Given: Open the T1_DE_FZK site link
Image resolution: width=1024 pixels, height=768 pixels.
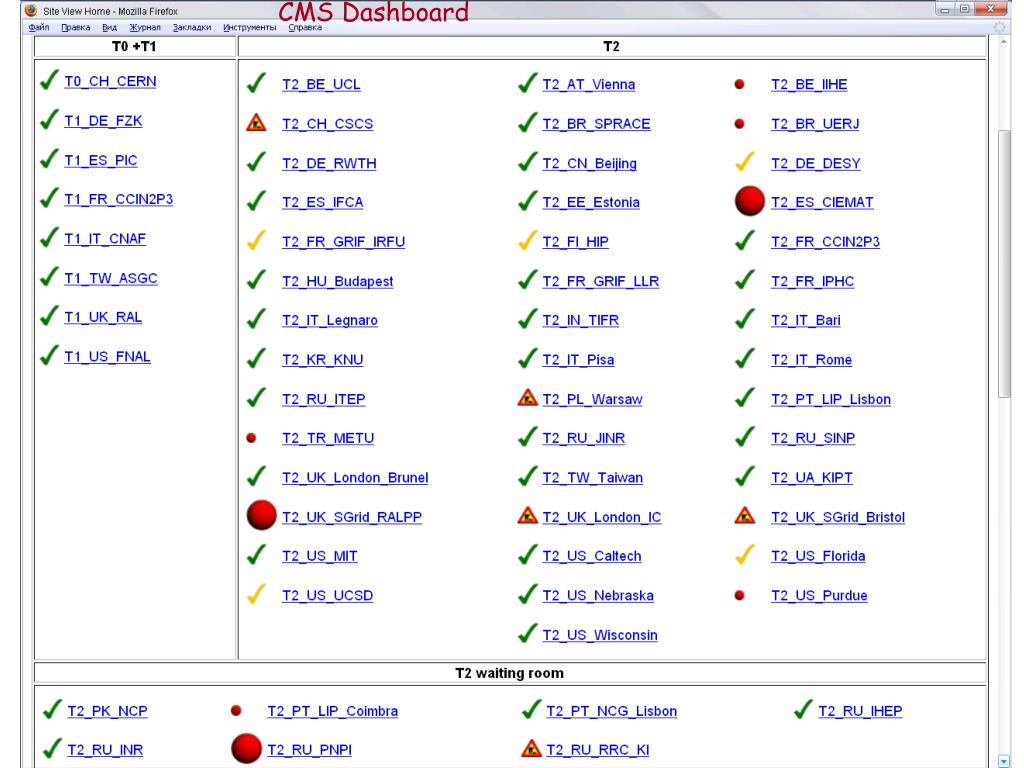Looking at the screenshot, I should click(103, 121).
